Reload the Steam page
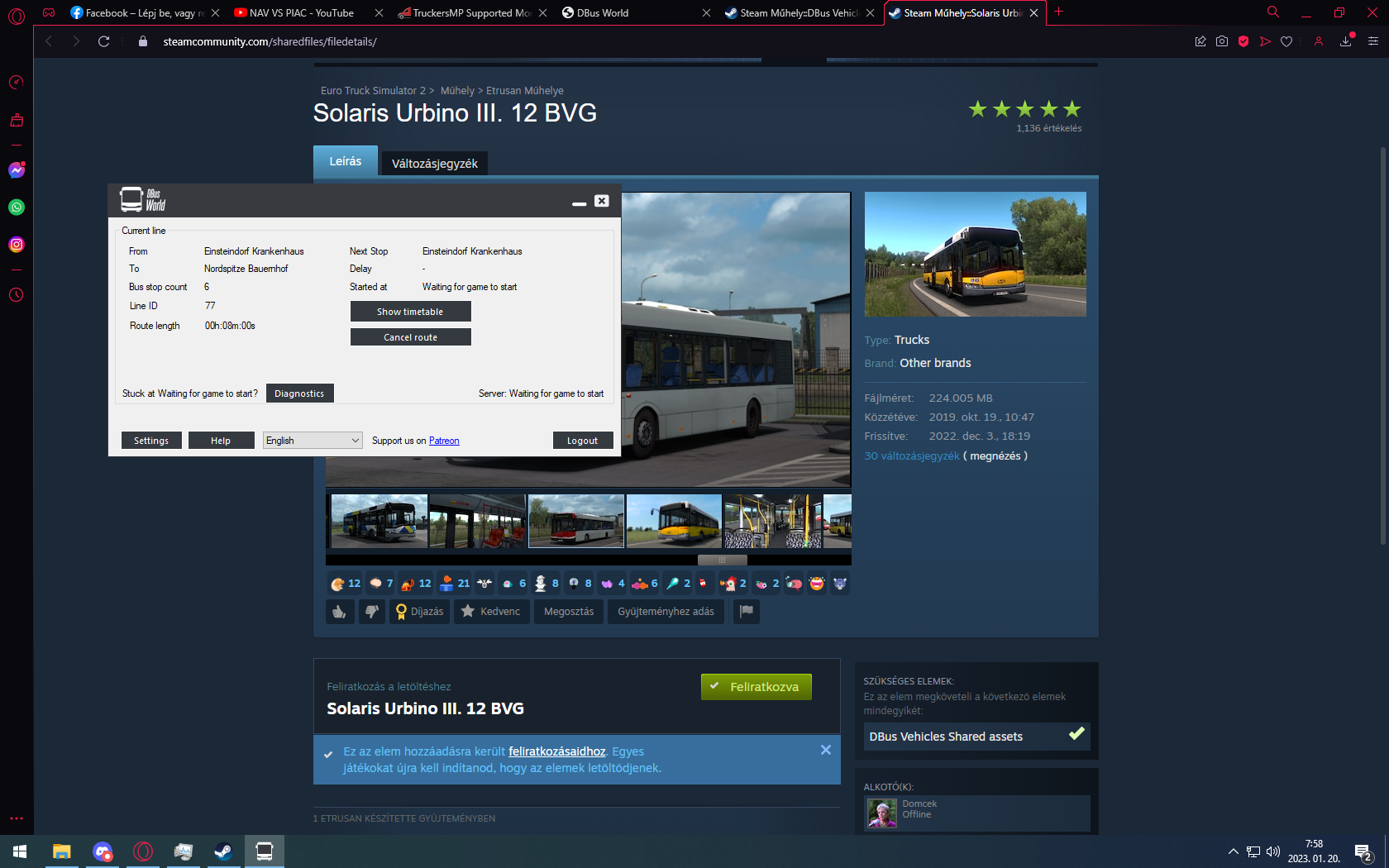 (x=104, y=41)
